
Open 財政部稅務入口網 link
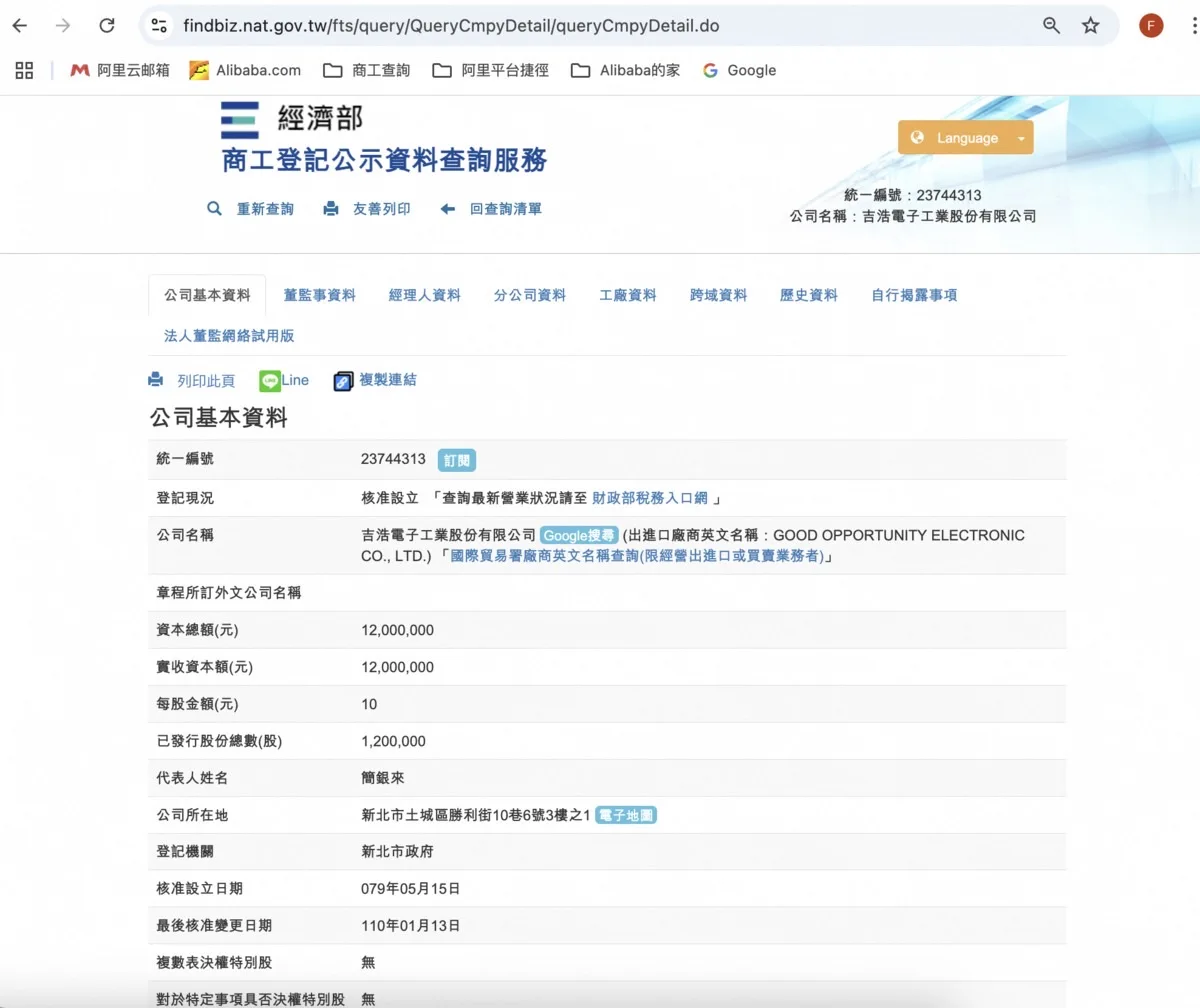click(650, 497)
